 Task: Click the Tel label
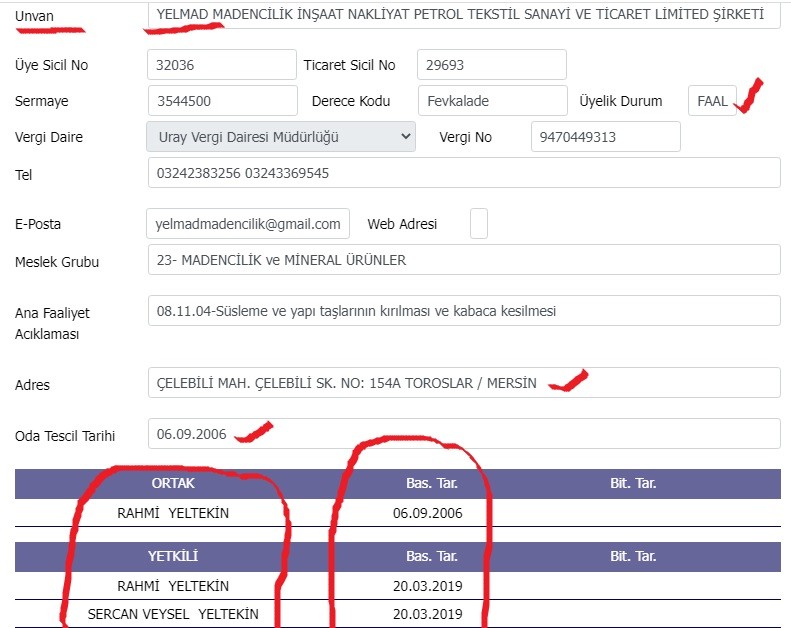coord(24,175)
